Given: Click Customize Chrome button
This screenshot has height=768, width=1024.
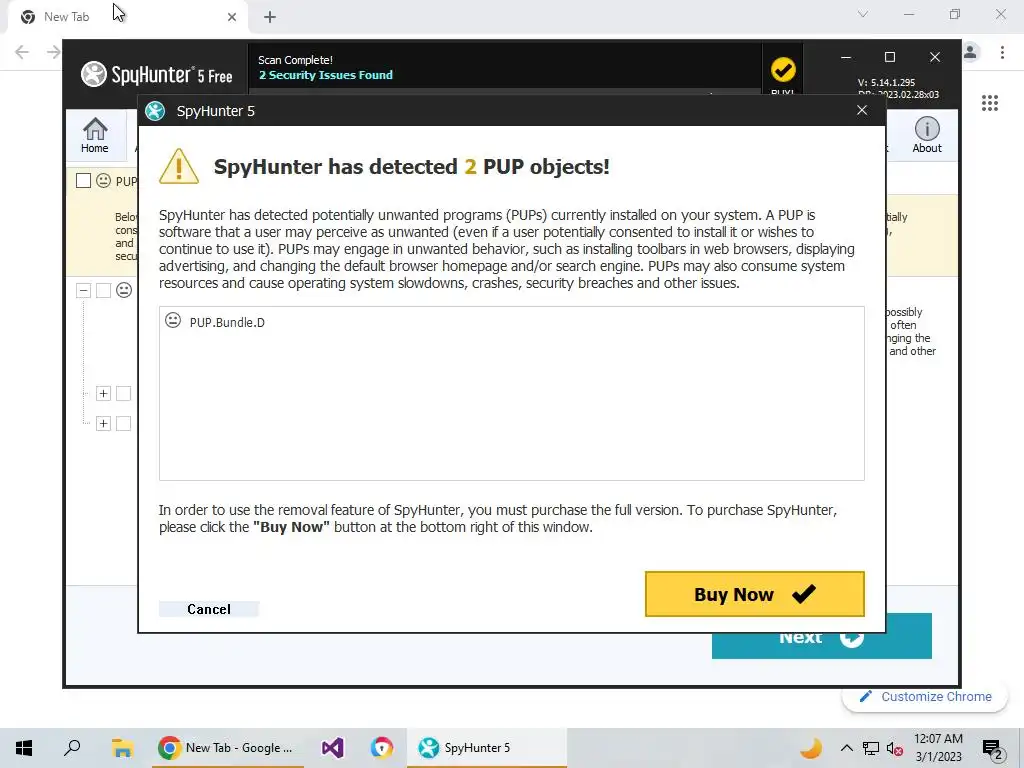Looking at the screenshot, I should coord(925,697).
